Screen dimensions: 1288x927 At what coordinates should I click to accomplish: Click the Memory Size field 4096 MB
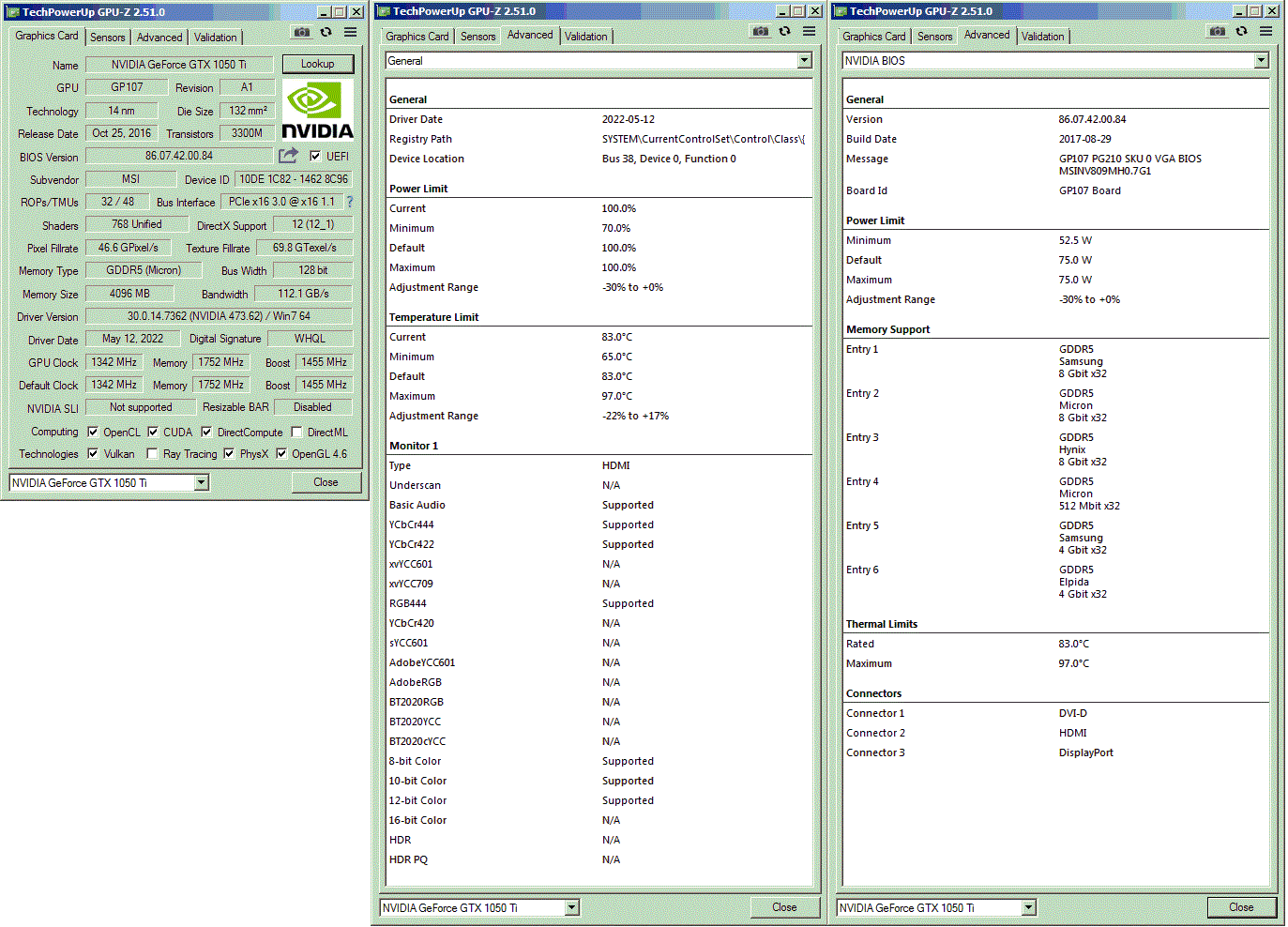point(129,294)
